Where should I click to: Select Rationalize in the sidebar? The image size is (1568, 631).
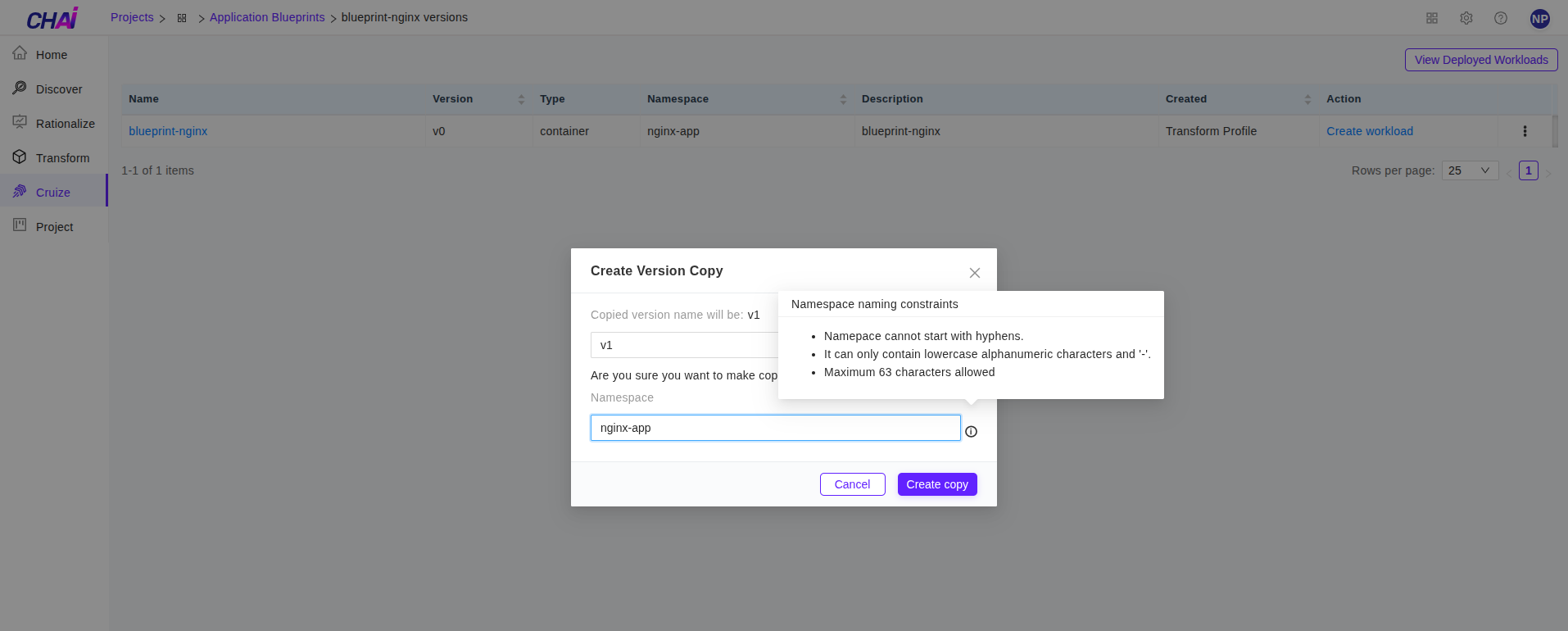pyautogui.click(x=65, y=124)
